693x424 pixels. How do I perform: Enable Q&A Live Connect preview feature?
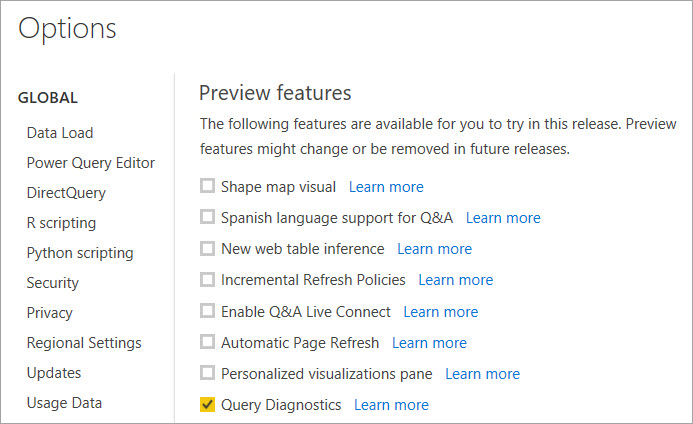coord(207,312)
